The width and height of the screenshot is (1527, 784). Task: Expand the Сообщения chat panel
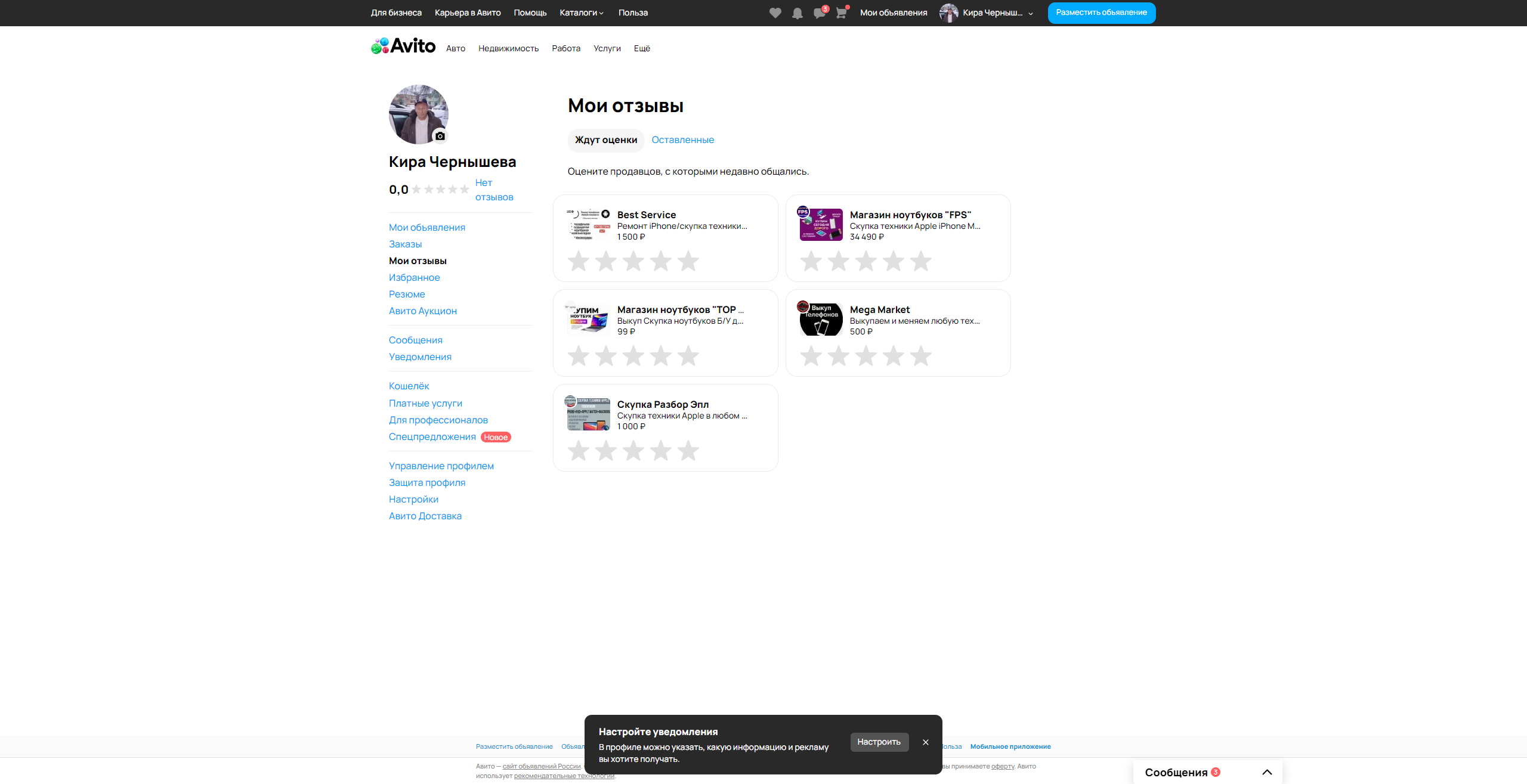(x=1267, y=772)
